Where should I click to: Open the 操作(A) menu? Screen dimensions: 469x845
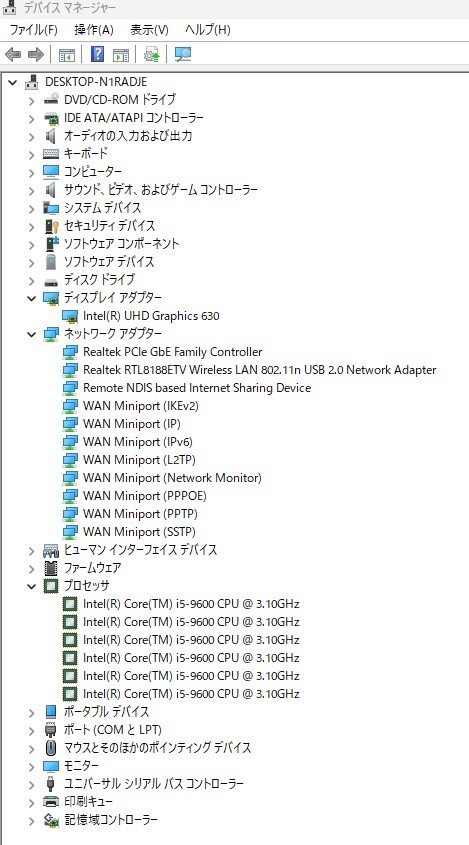(94, 30)
